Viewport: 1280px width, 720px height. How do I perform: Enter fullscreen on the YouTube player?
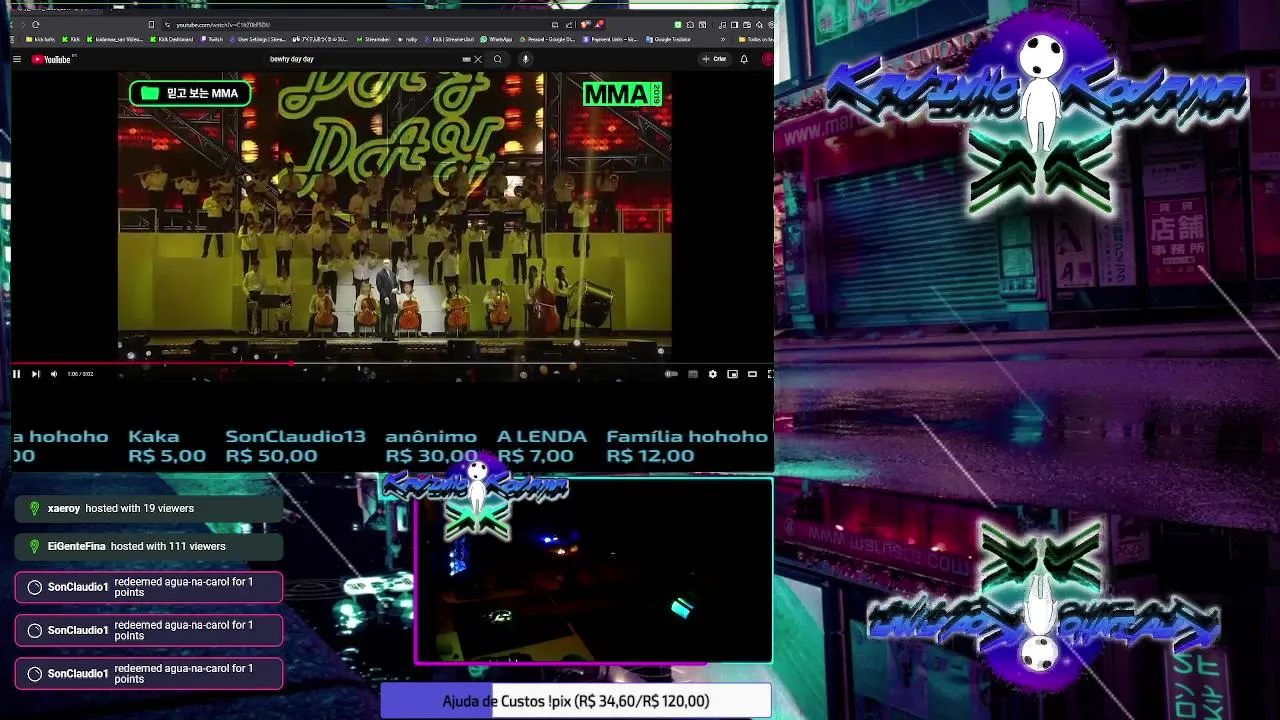coord(770,374)
